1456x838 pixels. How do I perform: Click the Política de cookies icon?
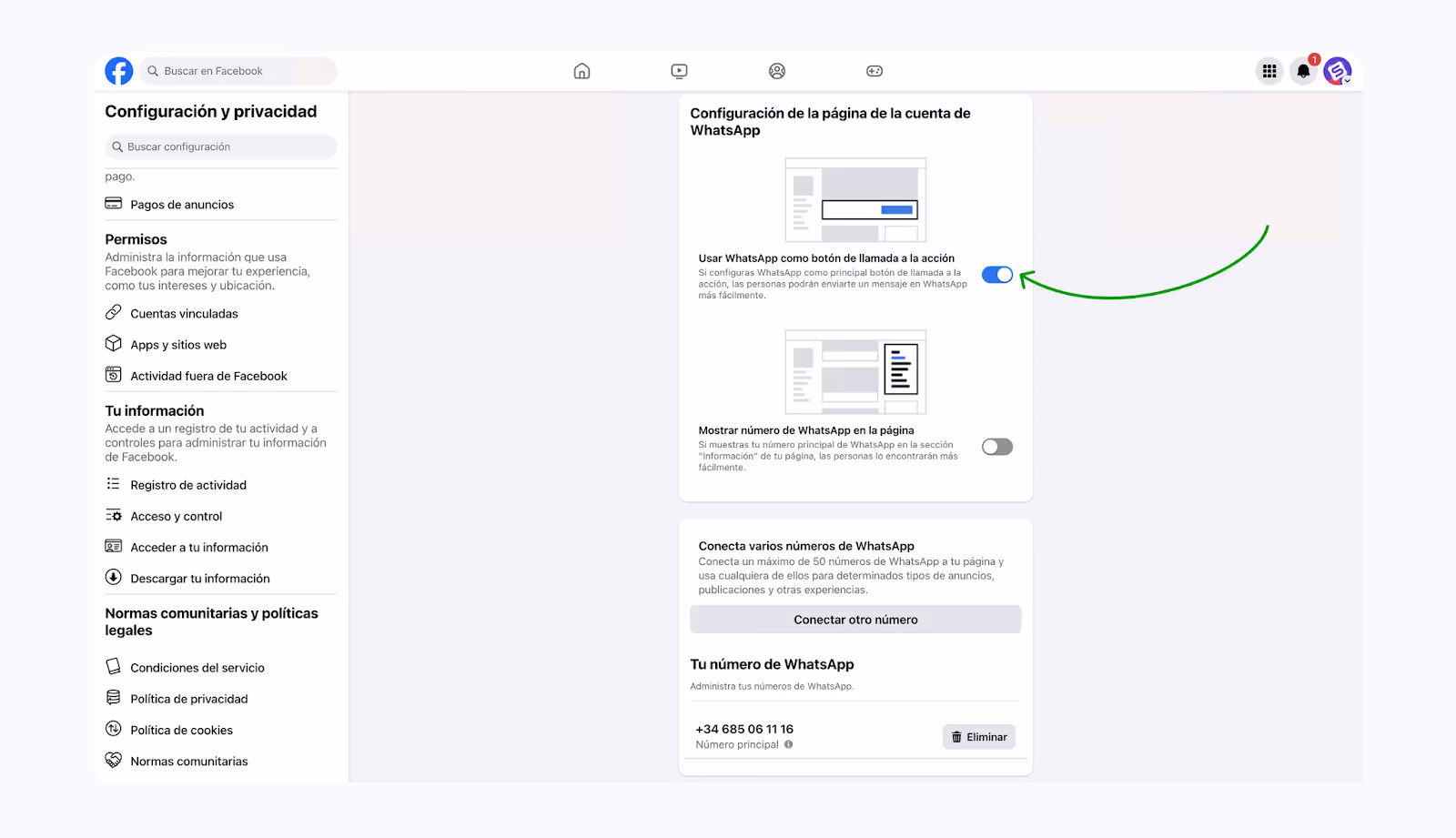click(x=114, y=729)
